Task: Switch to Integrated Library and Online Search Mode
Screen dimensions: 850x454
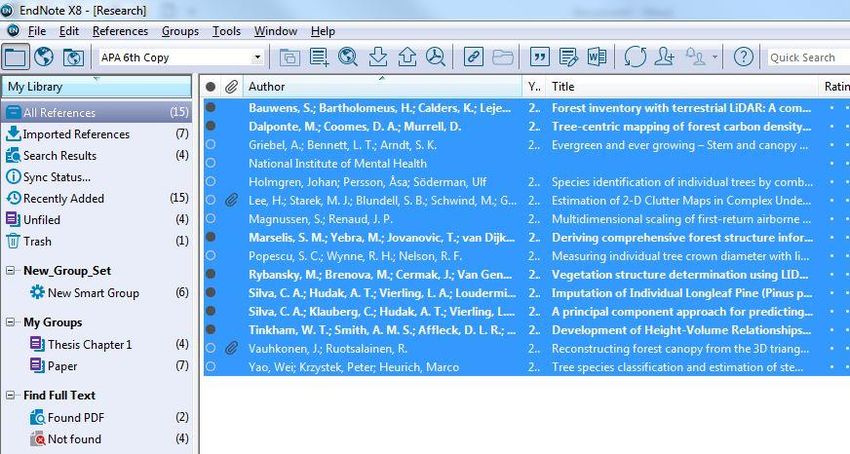Action: click(73, 57)
